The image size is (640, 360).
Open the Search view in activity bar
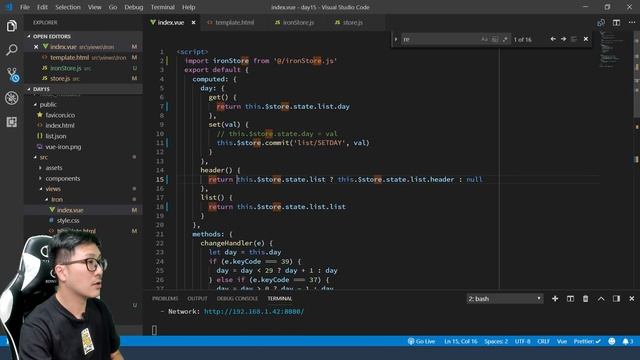point(11,50)
